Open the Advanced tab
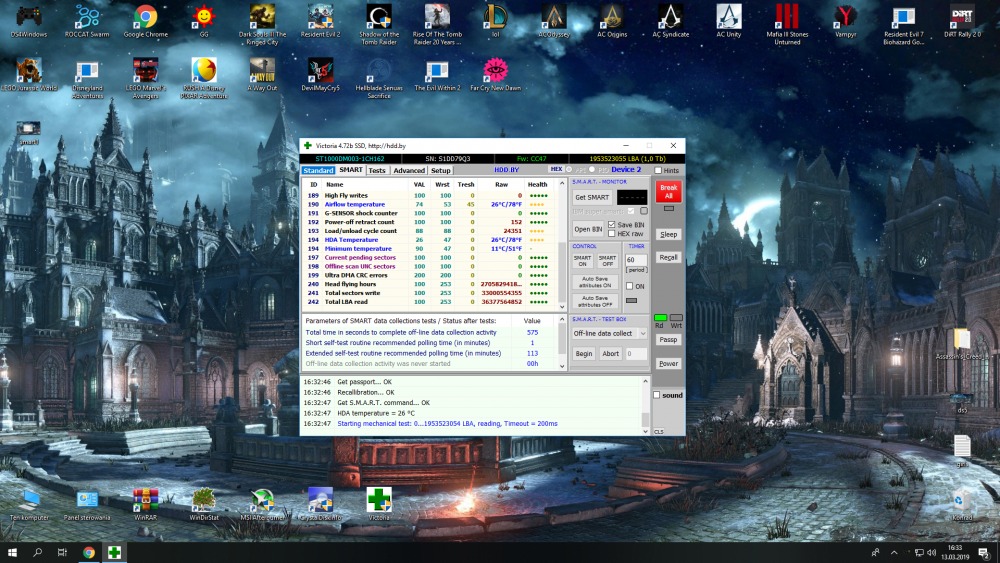 (408, 171)
